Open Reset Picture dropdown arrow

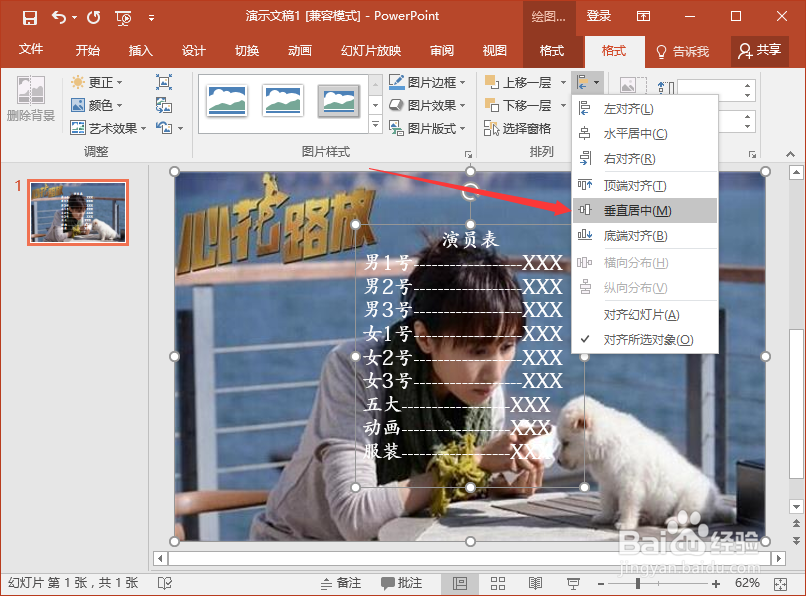[x=180, y=128]
